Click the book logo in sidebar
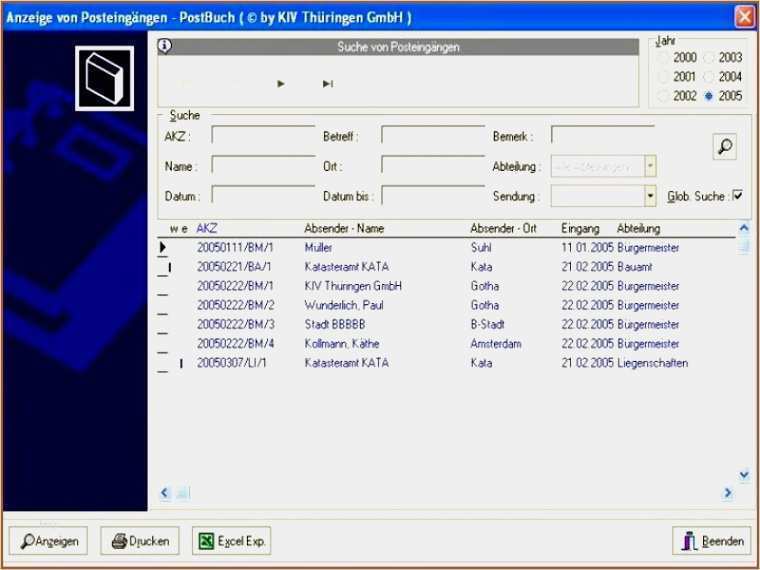Screen dimensions: 760x570 click(104, 79)
